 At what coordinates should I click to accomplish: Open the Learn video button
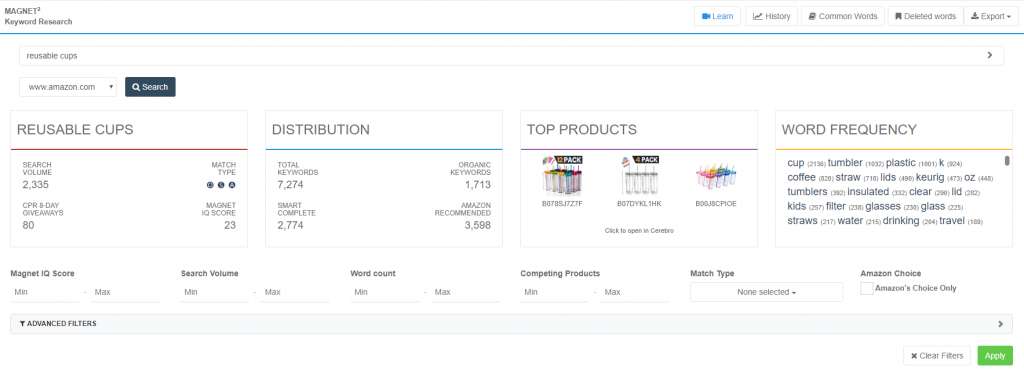click(x=717, y=16)
